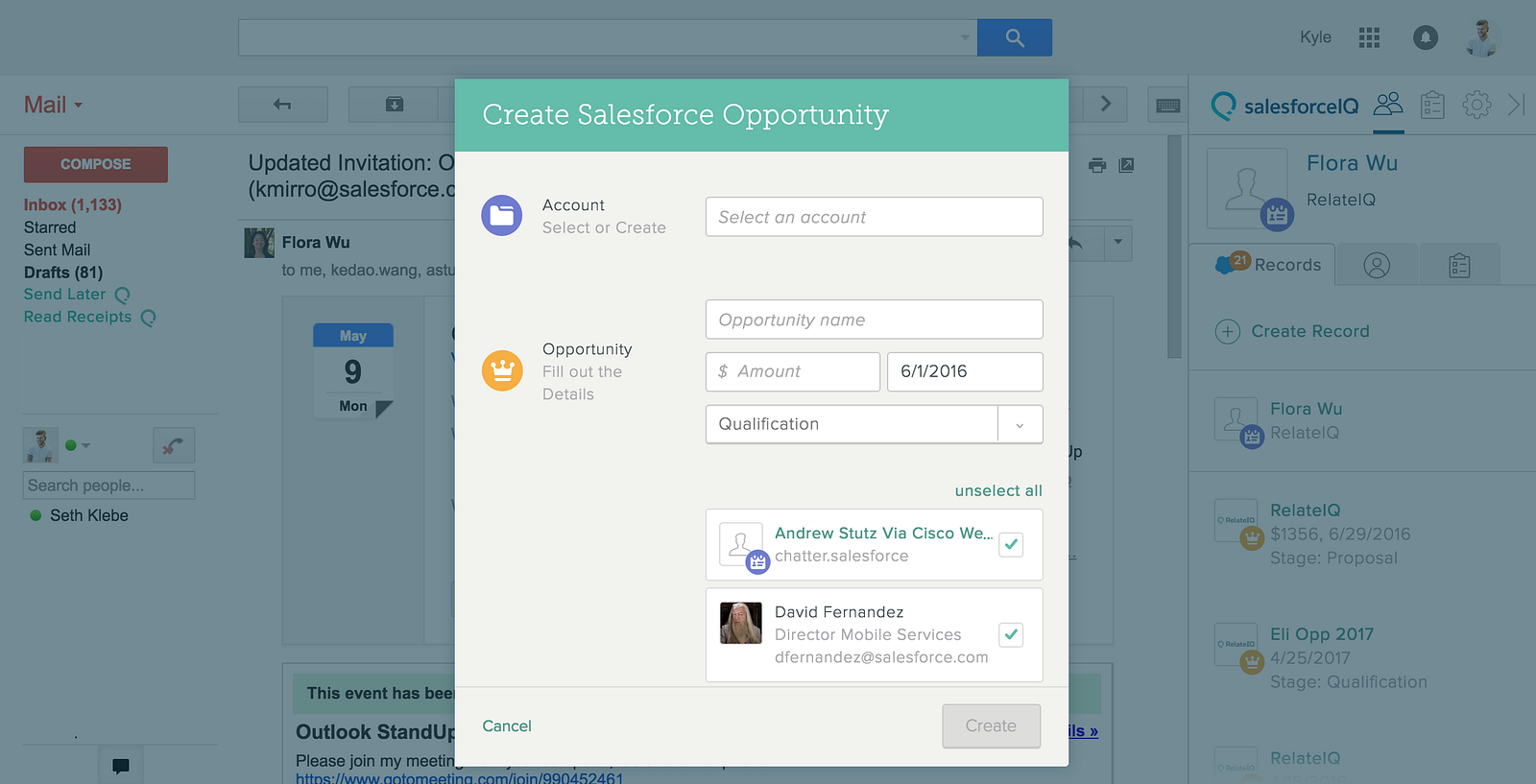Click the Select an account field
This screenshot has width=1536, height=784.
875,217
